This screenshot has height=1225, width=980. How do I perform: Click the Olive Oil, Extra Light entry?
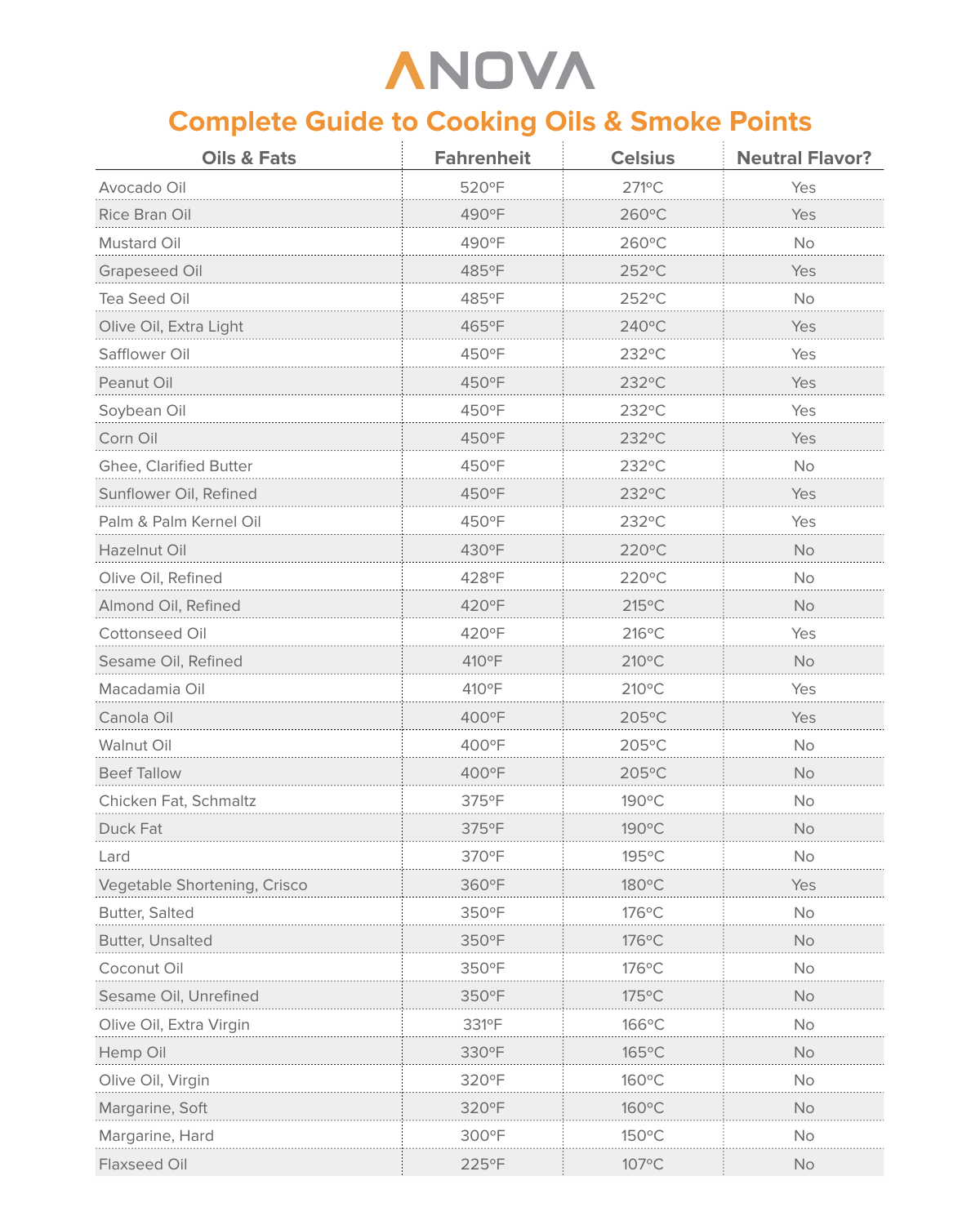[x=171, y=326]
